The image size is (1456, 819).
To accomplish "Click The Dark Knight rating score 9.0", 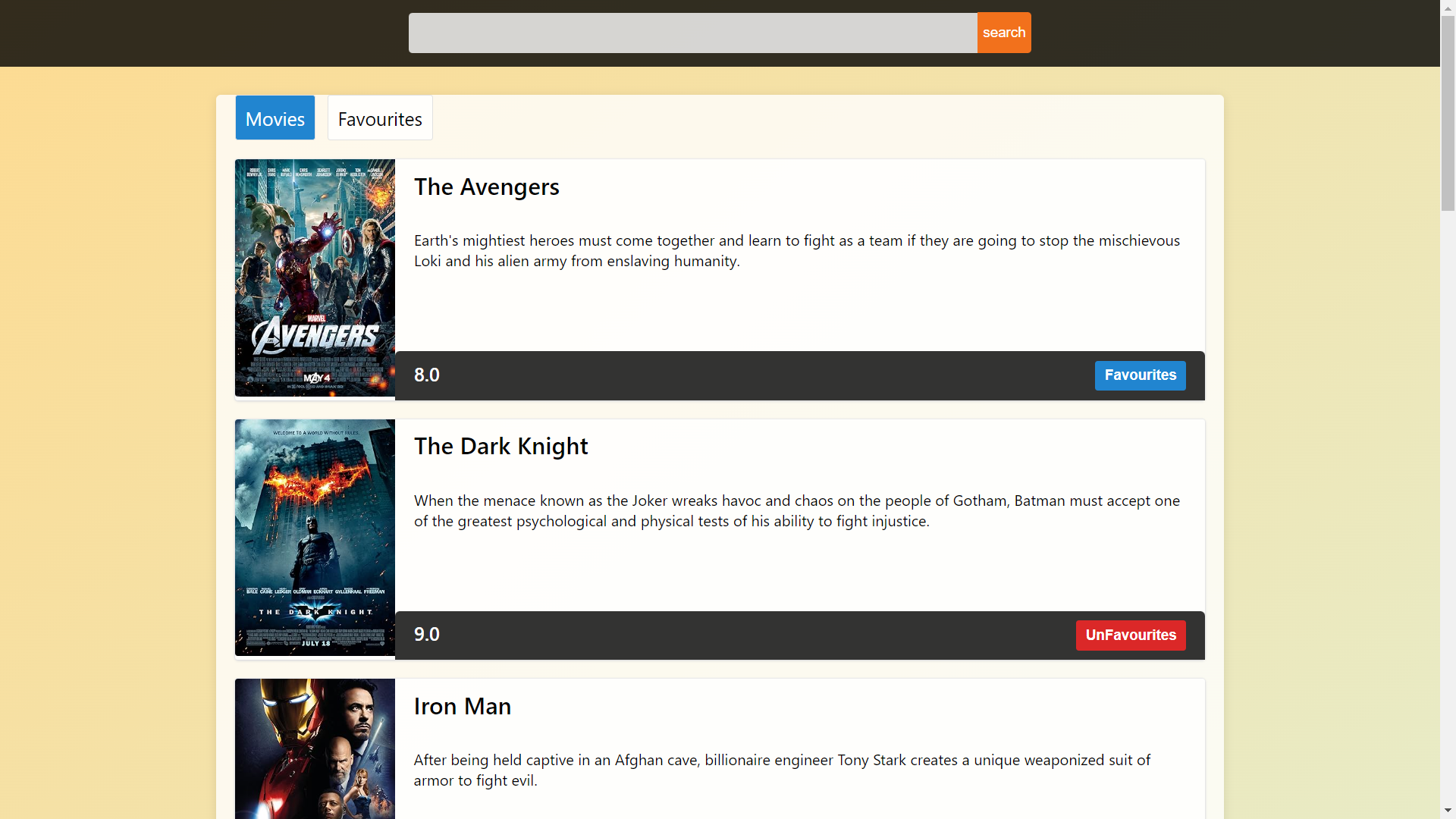I will pos(428,634).
